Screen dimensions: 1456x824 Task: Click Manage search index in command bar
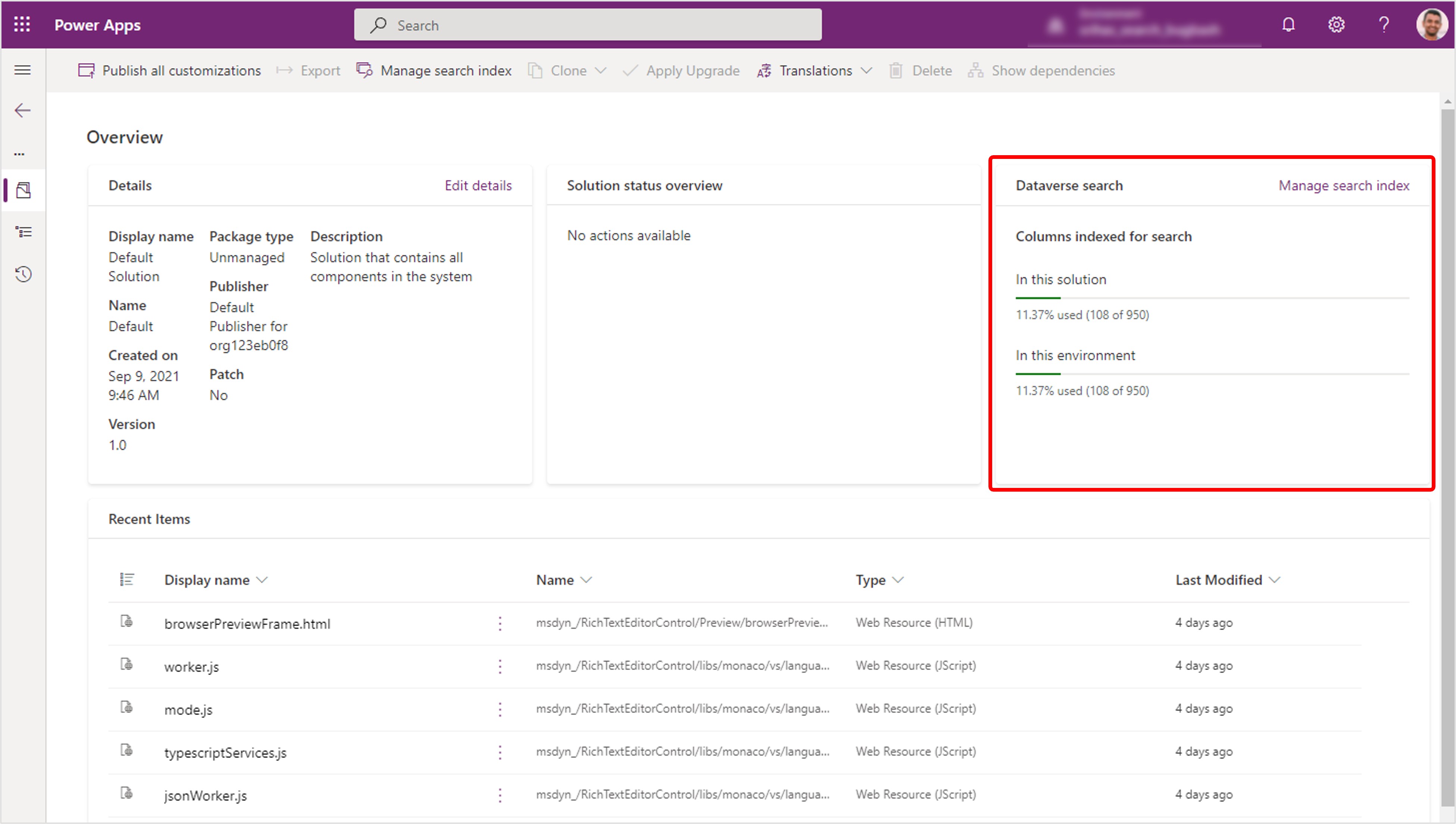pyautogui.click(x=434, y=71)
